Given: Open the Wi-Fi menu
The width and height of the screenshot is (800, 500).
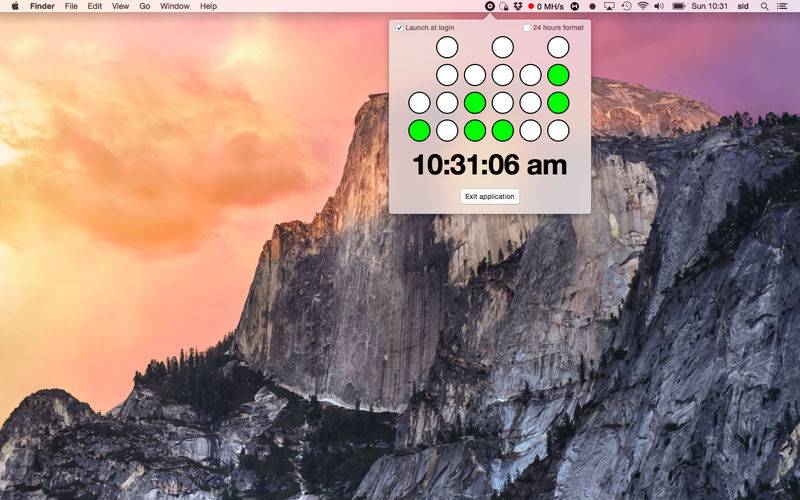Looking at the screenshot, I should (x=643, y=6).
